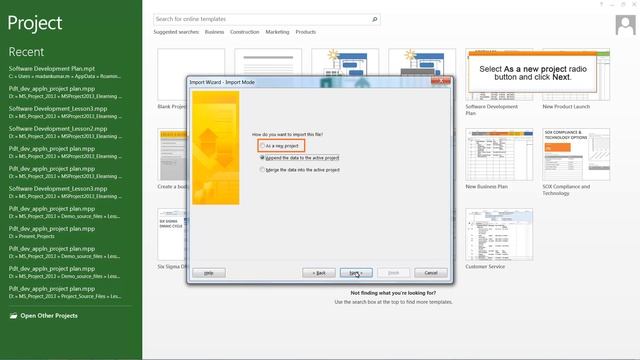Cancel the Import Wizard dialog
The width and height of the screenshot is (640, 360).
point(431,273)
